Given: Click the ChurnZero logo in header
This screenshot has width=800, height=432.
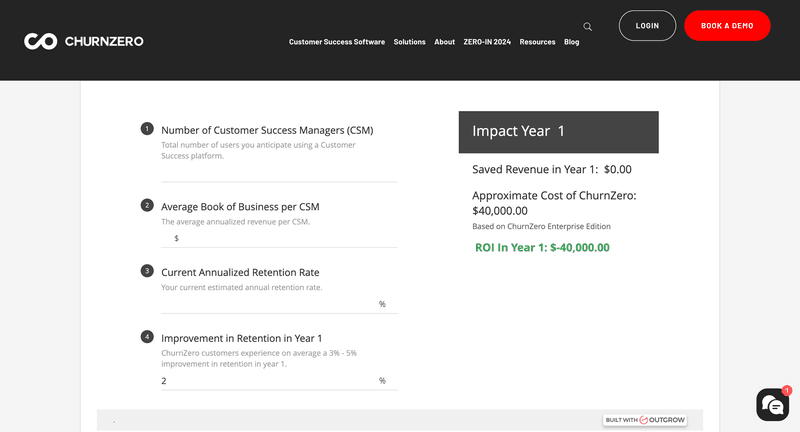Looking at the screenshot, I should tap(84, 41).
